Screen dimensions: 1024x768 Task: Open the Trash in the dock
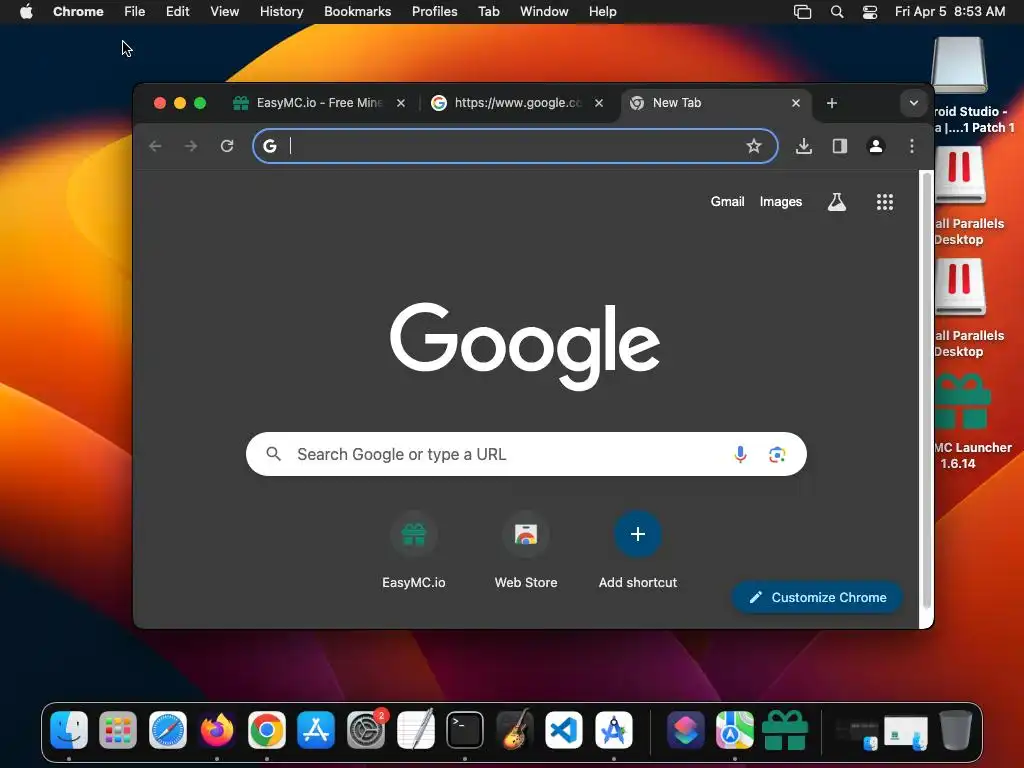tap(955, 729)
